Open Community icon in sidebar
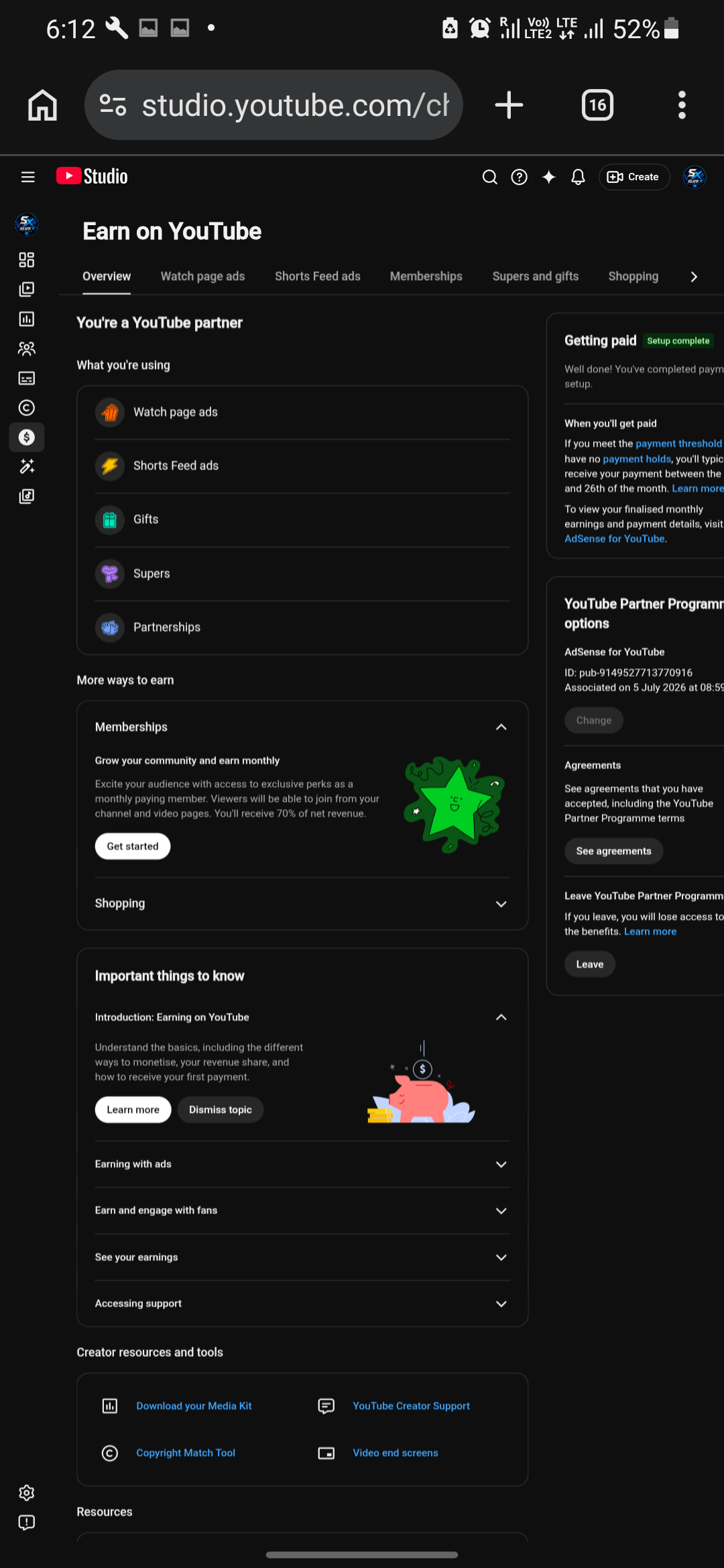Viewport: 724px width, 1568px height. pyautogui.click(x=27, y=348)
